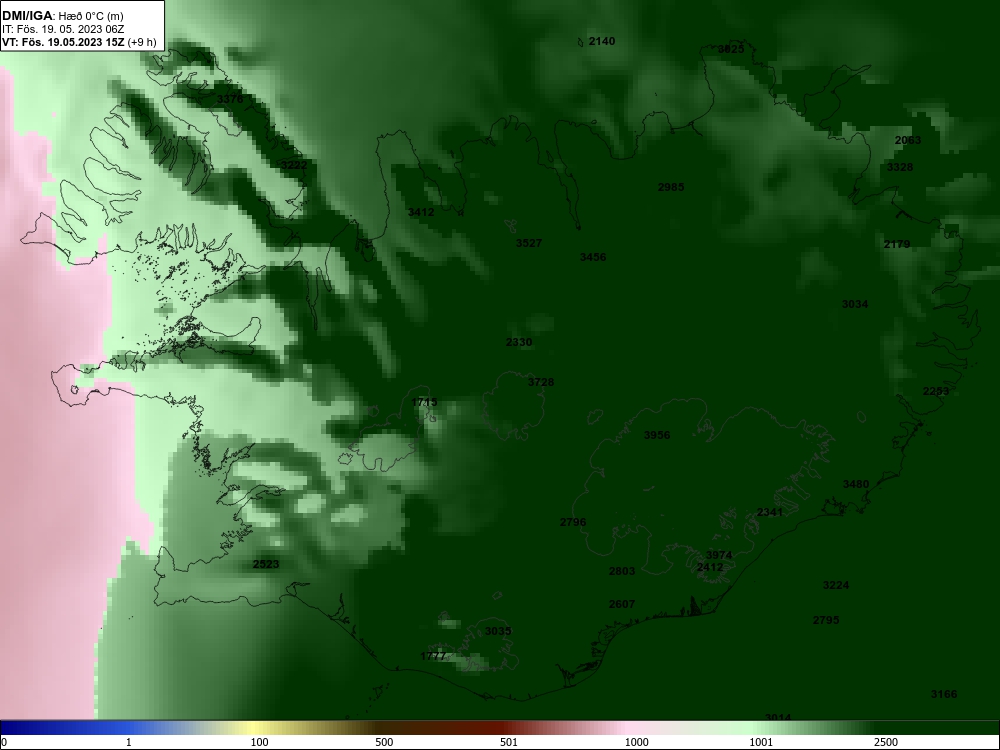Screen dimensions: 1000x750
Task: Click the map value 1715
Action: [x=424, y=402]
